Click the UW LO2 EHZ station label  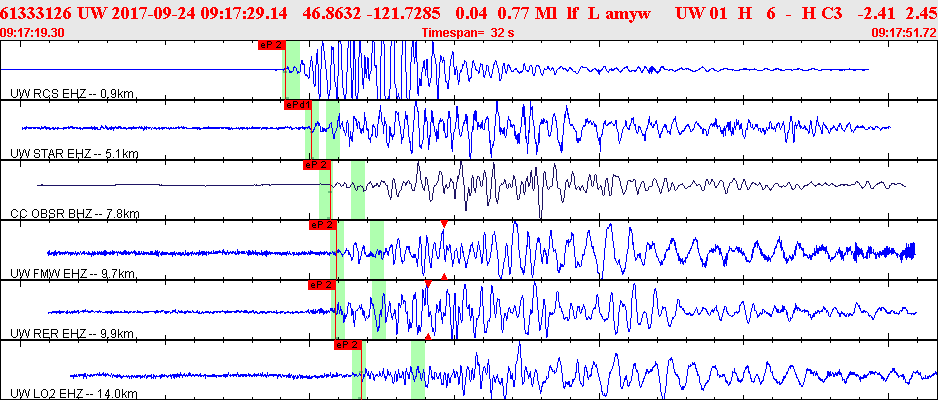coord(74,394)
